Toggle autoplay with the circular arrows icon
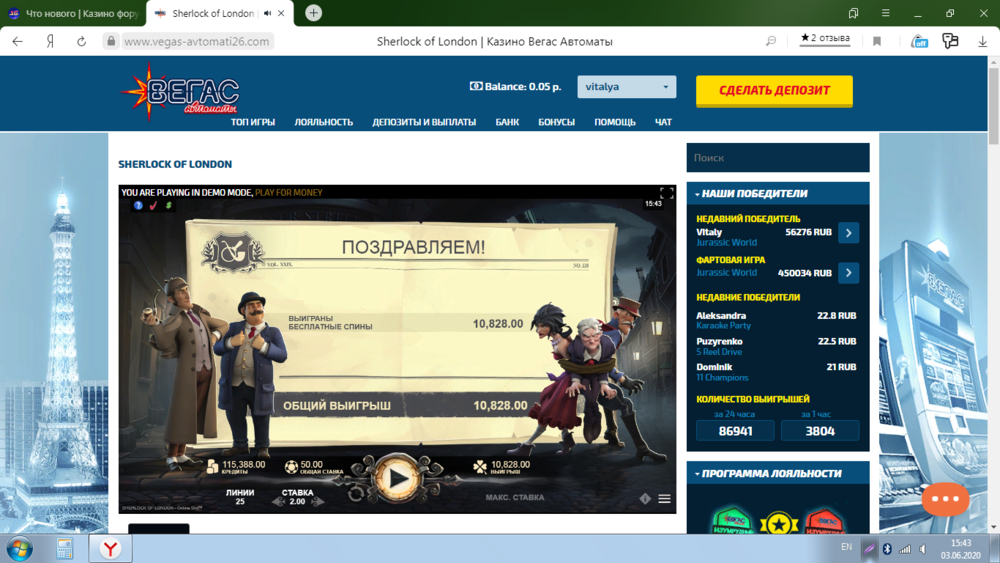 coord(356,494)
